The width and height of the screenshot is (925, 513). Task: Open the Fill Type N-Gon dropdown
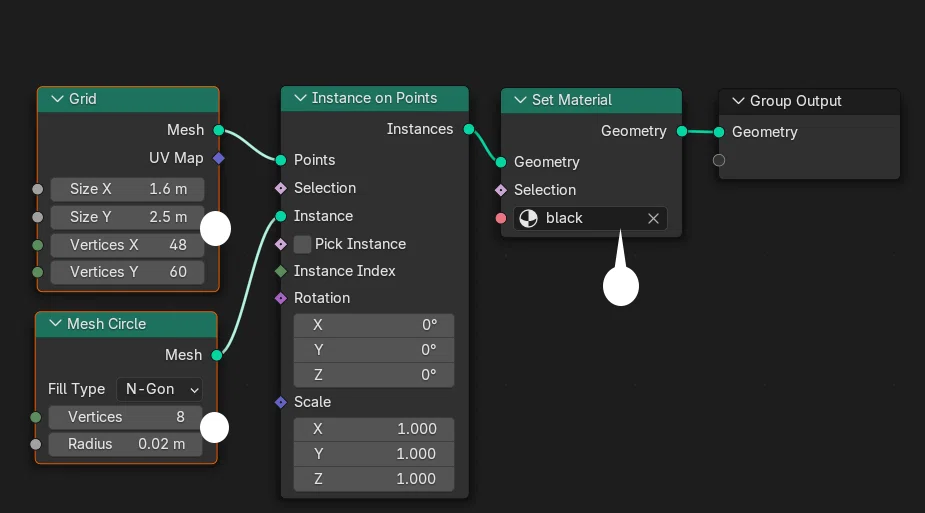pos(160,389)
